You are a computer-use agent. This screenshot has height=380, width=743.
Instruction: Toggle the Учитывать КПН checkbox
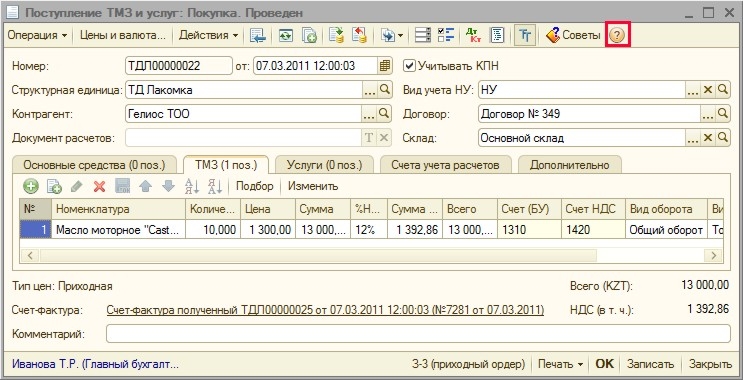click(x=409, y=65)
